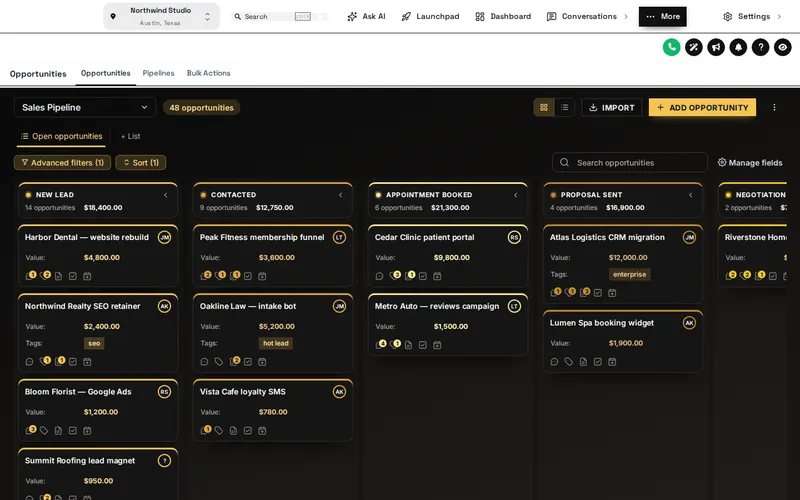Screen dimensions: 800x500
Task: Open the magic wand quick-actions icon
Action: tap(693, 47)
